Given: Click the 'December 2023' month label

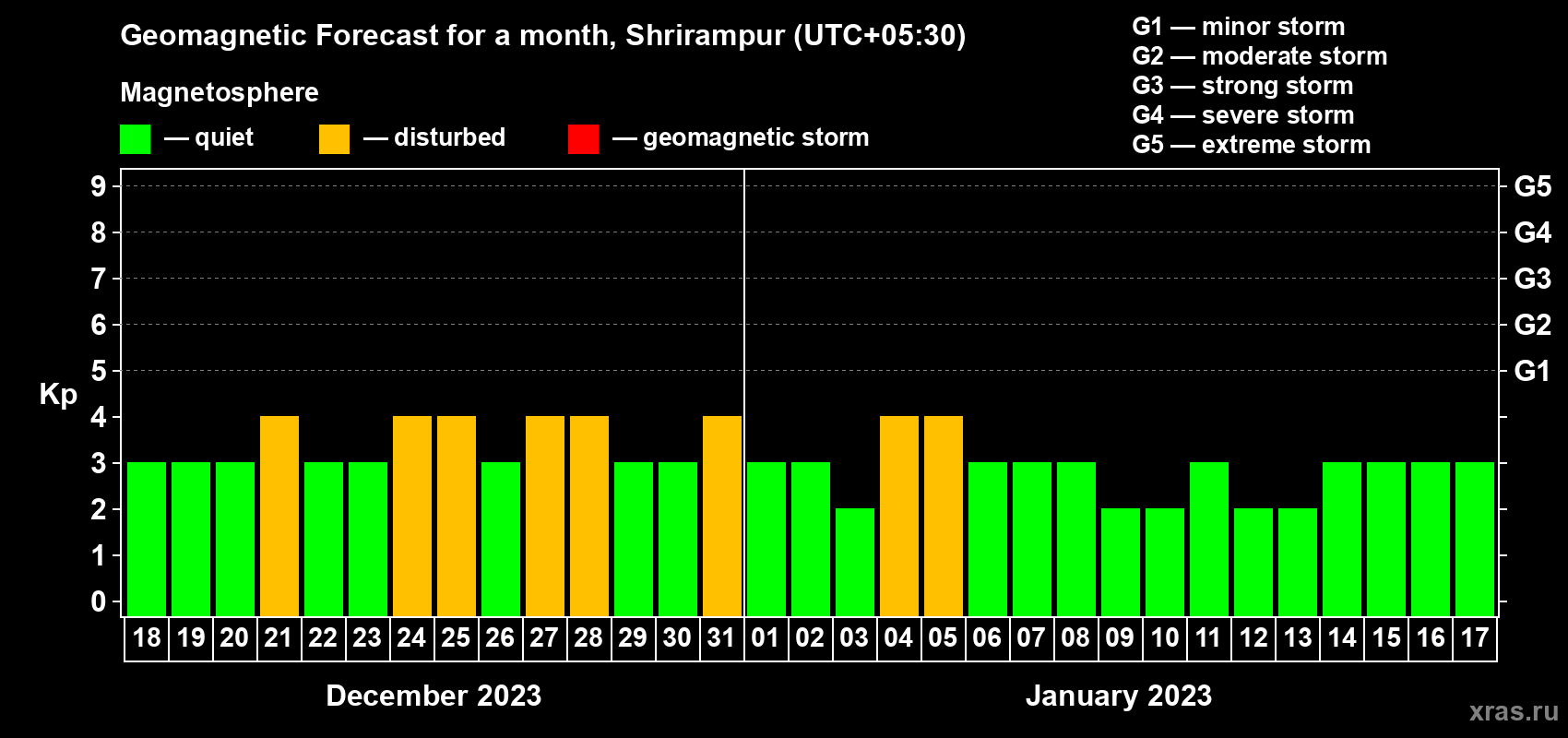Looking at the screenshot, I should click(434, 696).
